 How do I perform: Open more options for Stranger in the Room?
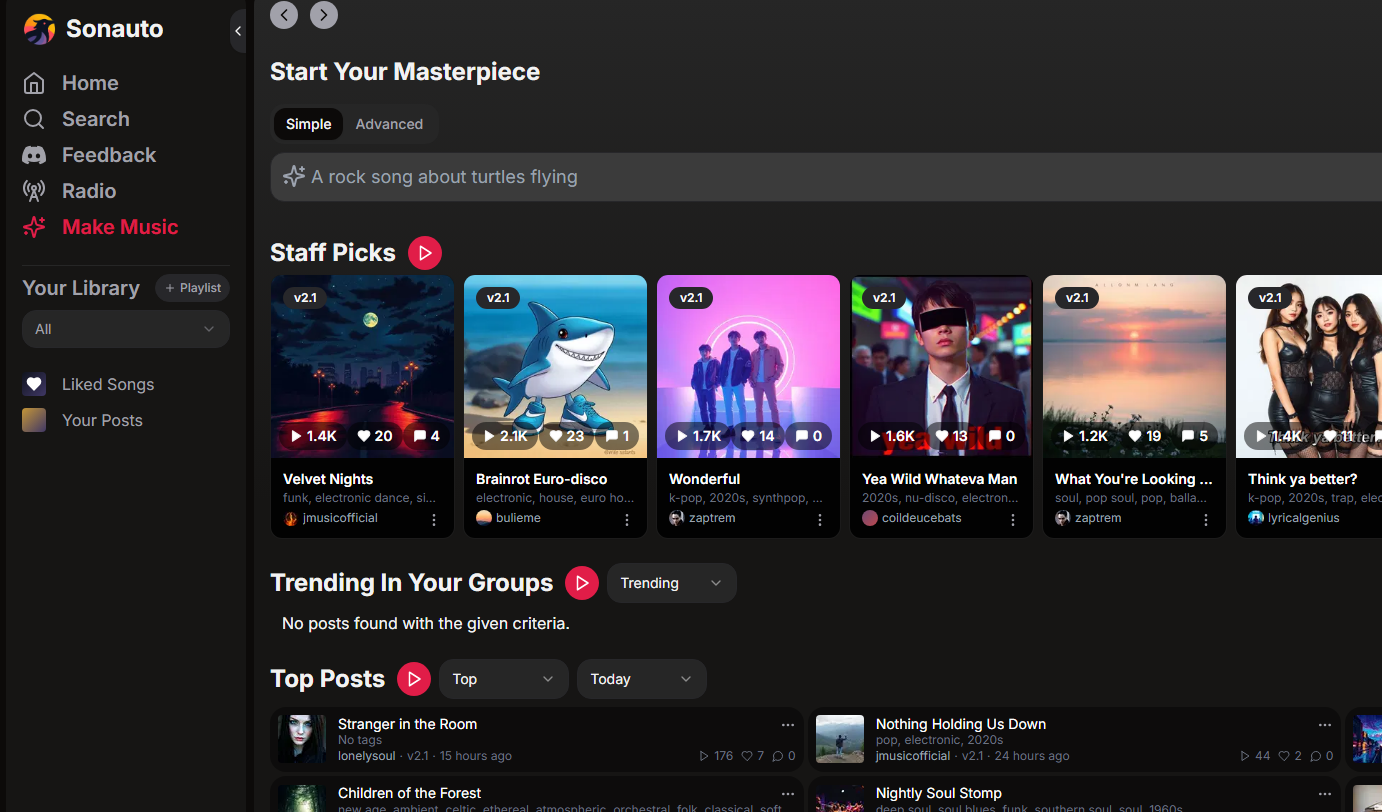click(788, 725)
